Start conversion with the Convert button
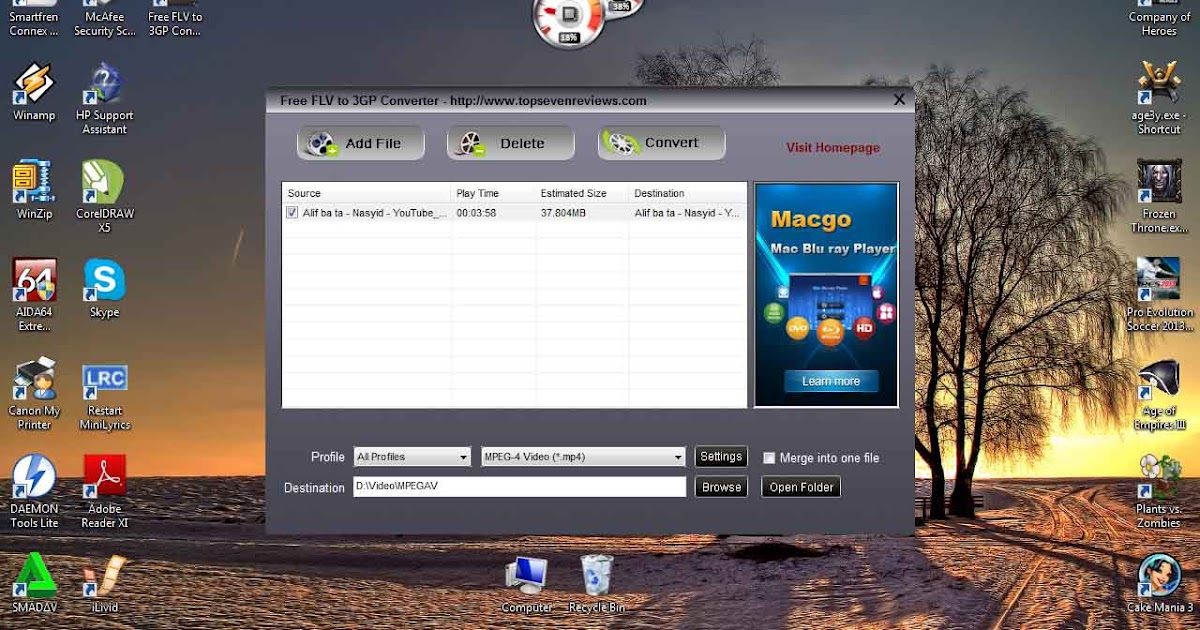Image resolution: width=1200 pixels, height=630 pixels. 661,143
